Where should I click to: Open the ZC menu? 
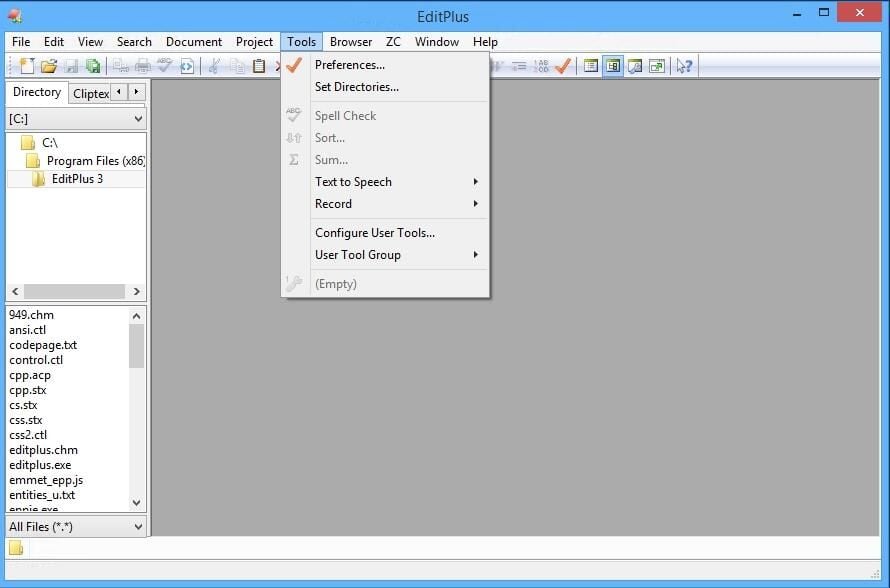tap(393, 42)
